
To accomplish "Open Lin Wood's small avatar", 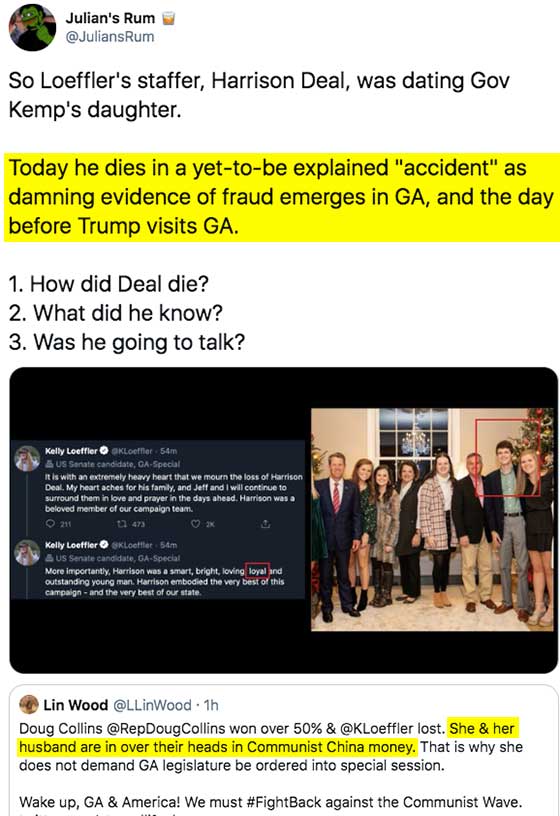I will tap(29, 705).
